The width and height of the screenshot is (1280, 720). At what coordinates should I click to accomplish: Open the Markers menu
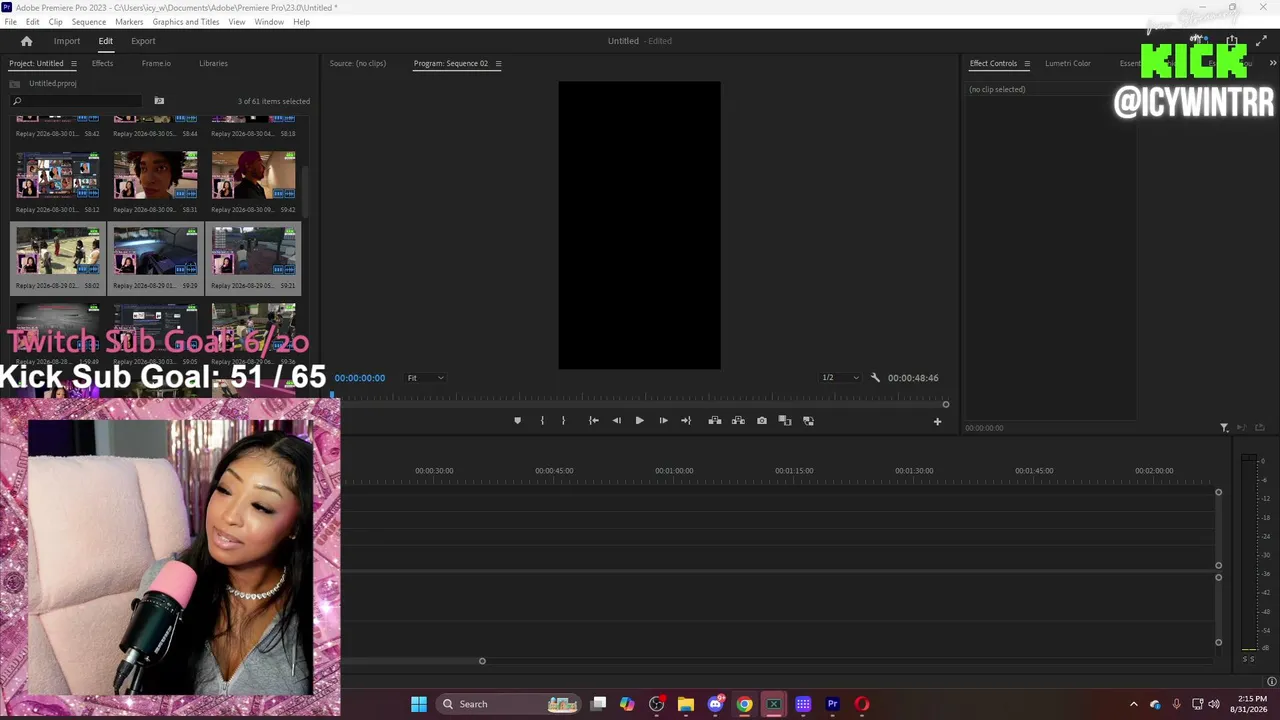(129, 22)
